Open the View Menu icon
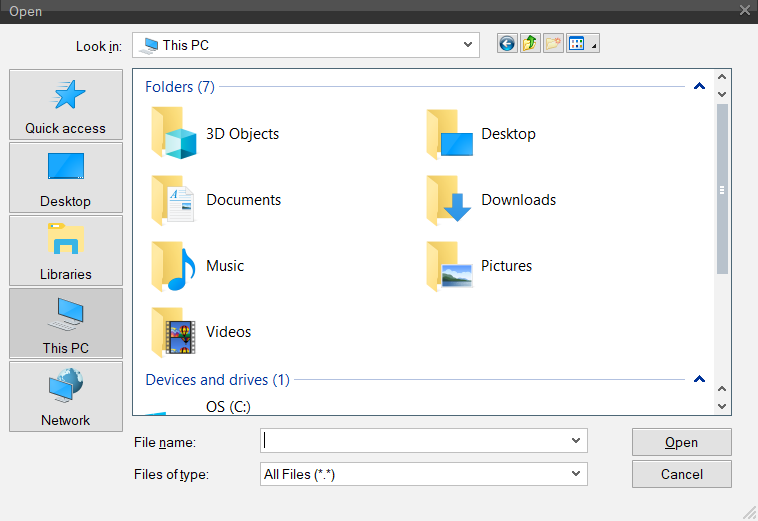Image resolution: width=758 pixels, height=521 pixels. pyautogui.click(x=581, y=44)
